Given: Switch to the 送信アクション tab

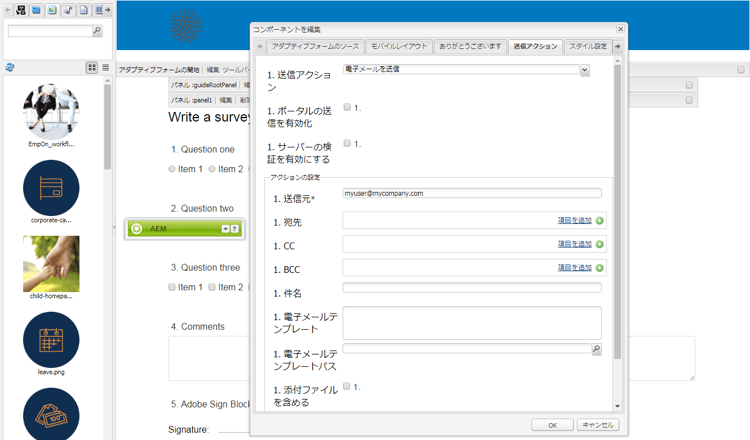Looking at the screenshot, I should click(535, 46).
